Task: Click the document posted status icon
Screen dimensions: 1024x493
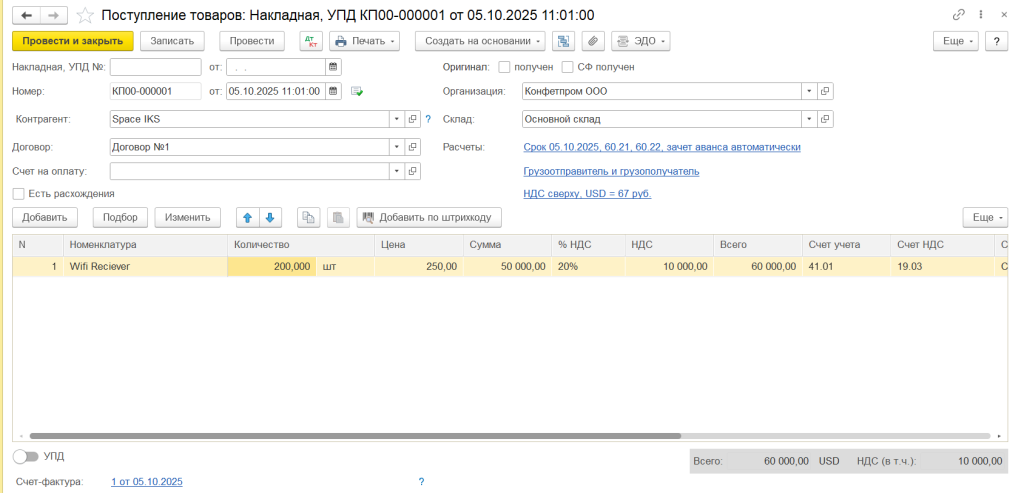Action: click(357, 91)
